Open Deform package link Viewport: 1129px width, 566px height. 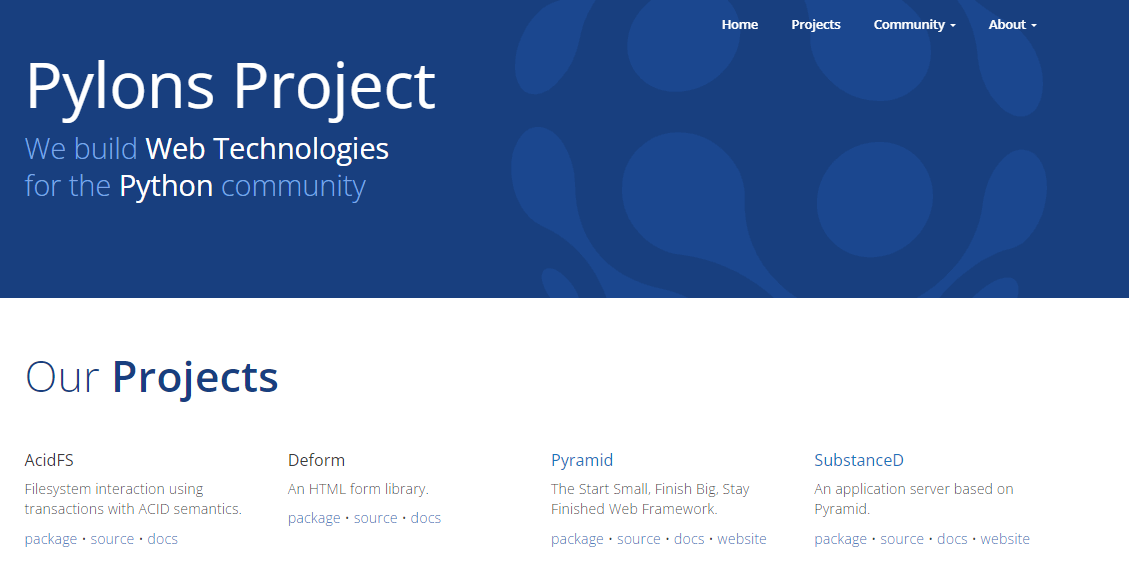(314, 518)
